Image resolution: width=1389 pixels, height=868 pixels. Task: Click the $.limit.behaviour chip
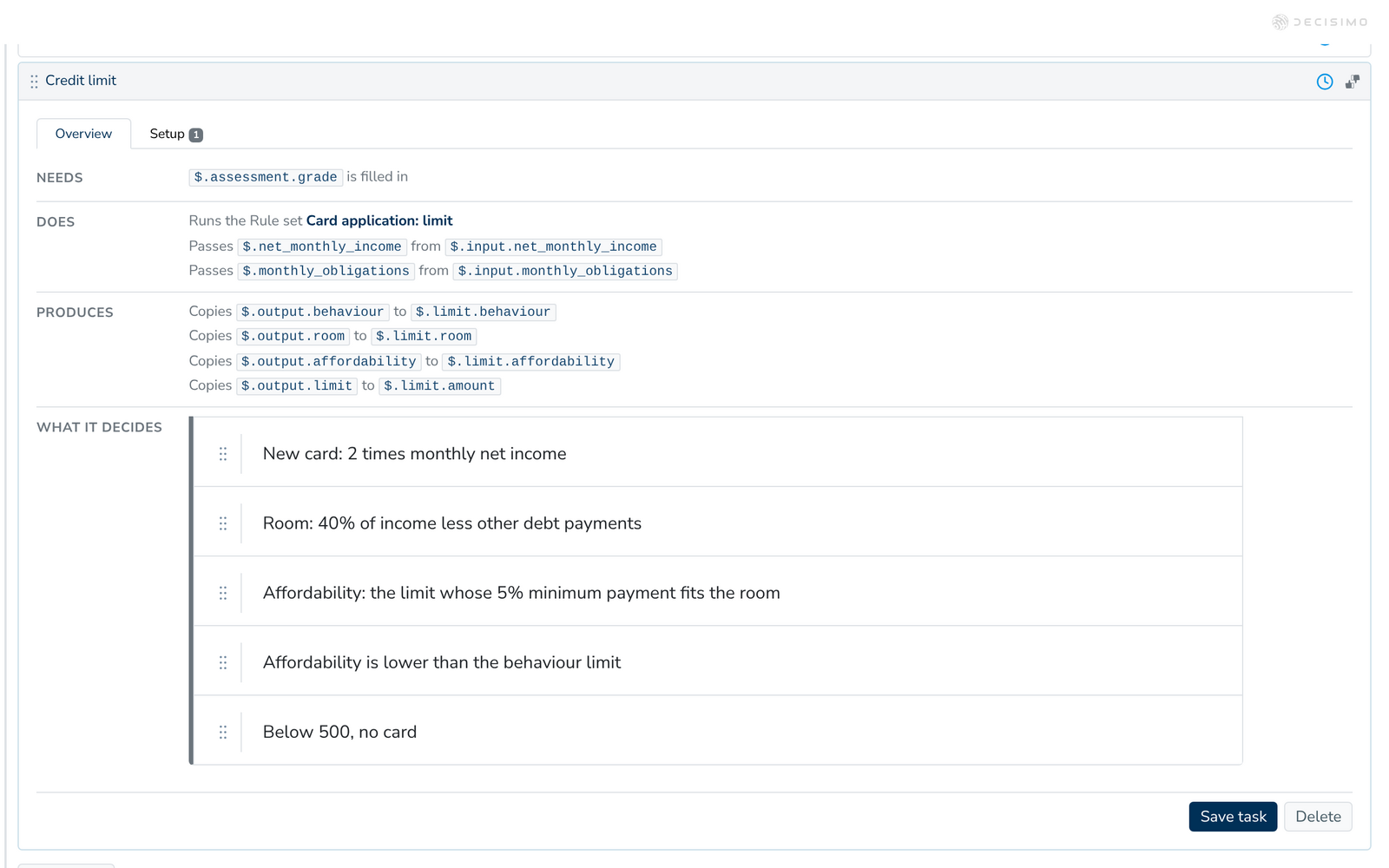pyautogui.click(x=484, y=312)
